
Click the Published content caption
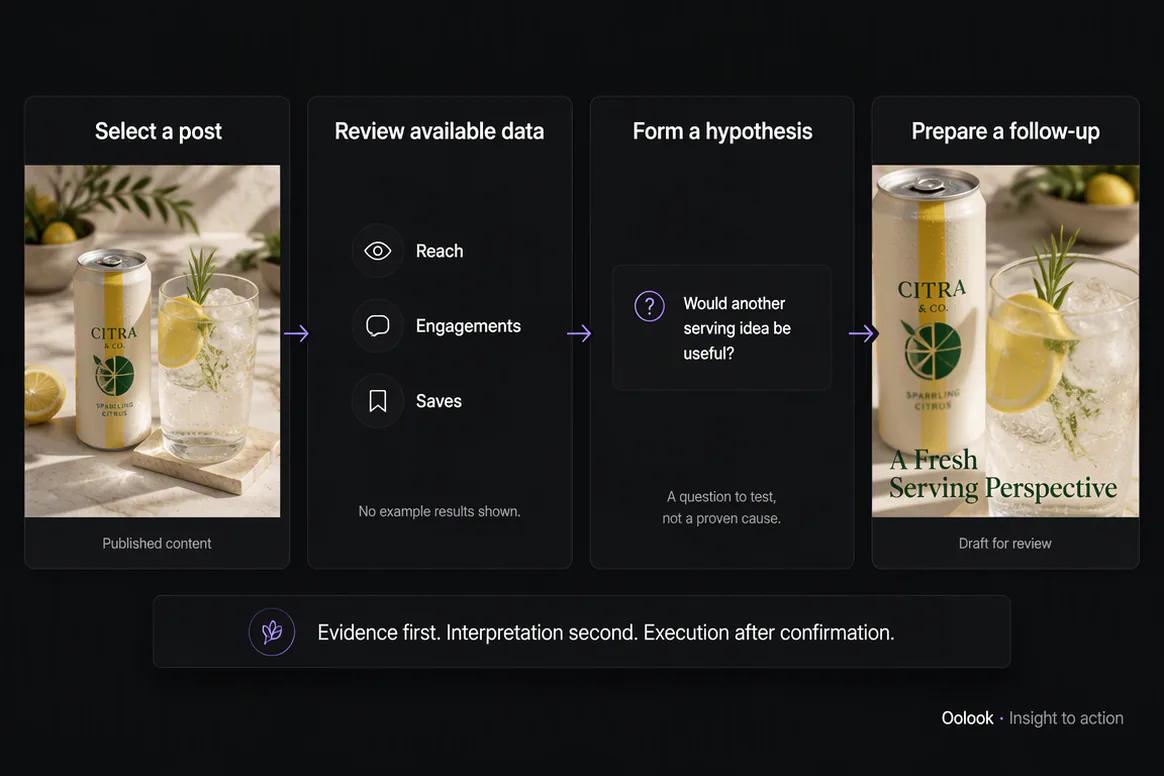[157, 544]
